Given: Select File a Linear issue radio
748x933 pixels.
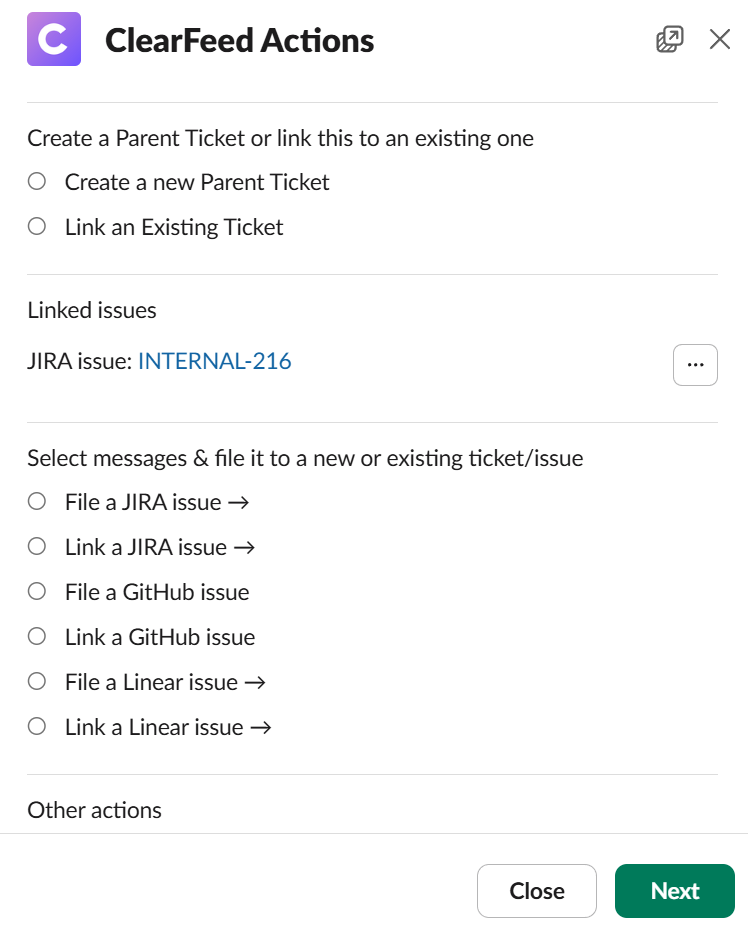Looking at the screenshot, I should [37, 682].
